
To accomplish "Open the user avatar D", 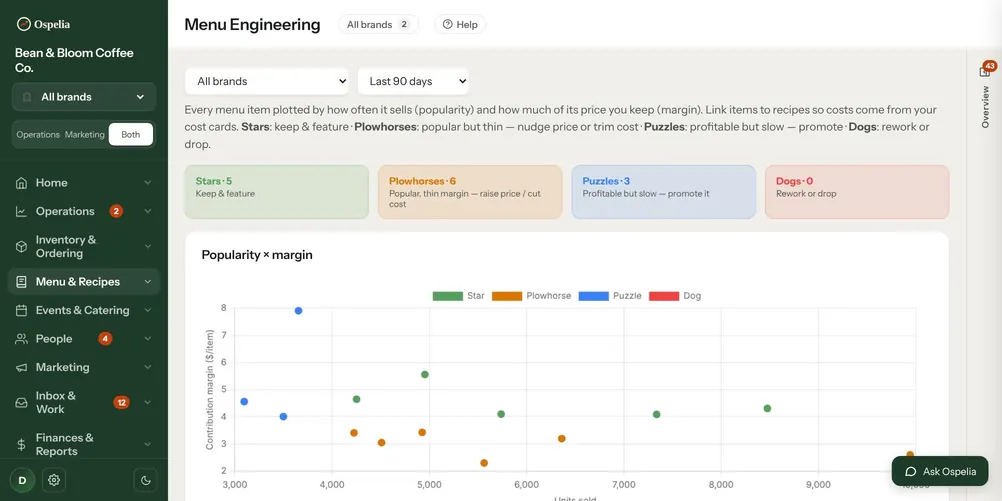I will [22, 480].
